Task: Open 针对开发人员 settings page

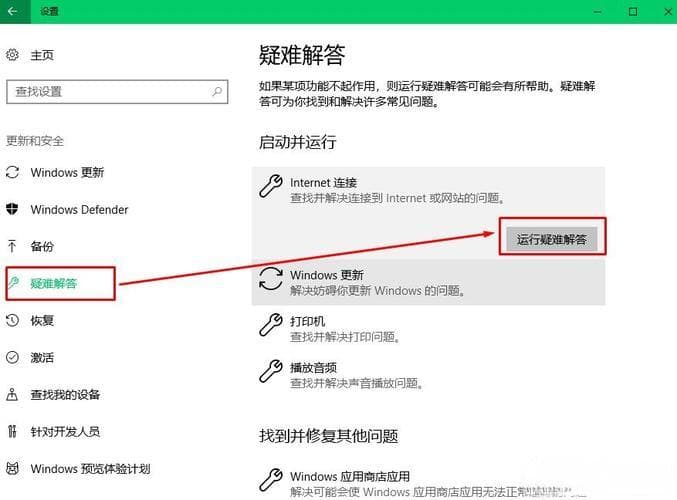Action: (x=65, y=431)
